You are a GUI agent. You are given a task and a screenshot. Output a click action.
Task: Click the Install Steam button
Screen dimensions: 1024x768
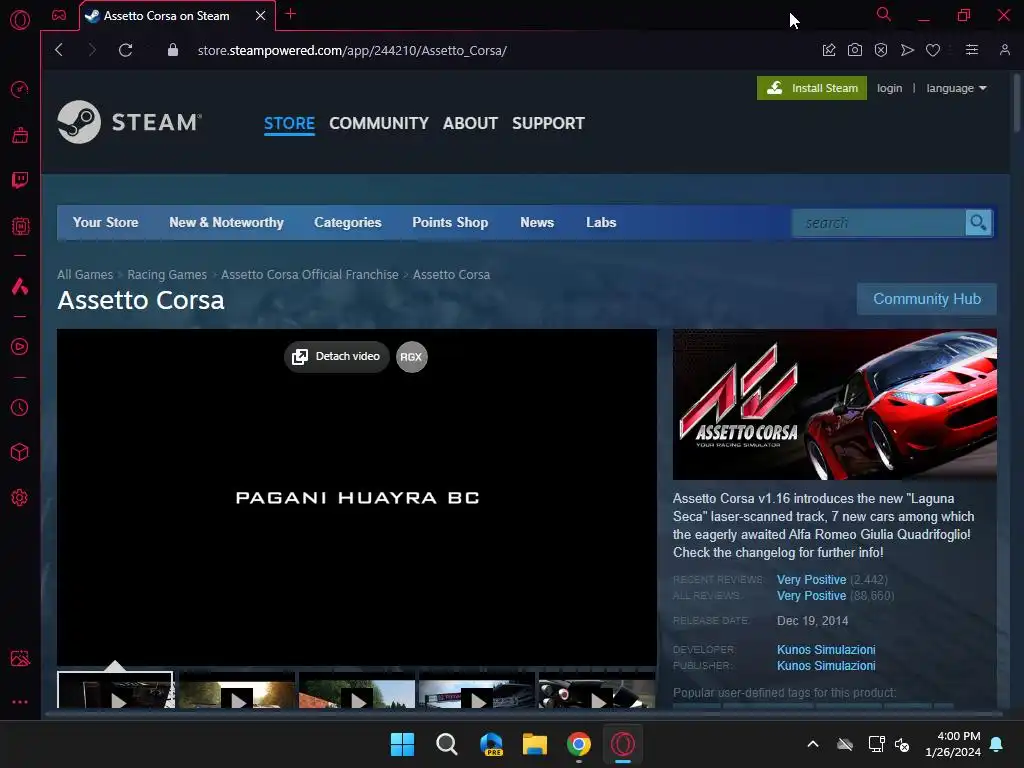point(812,88)
